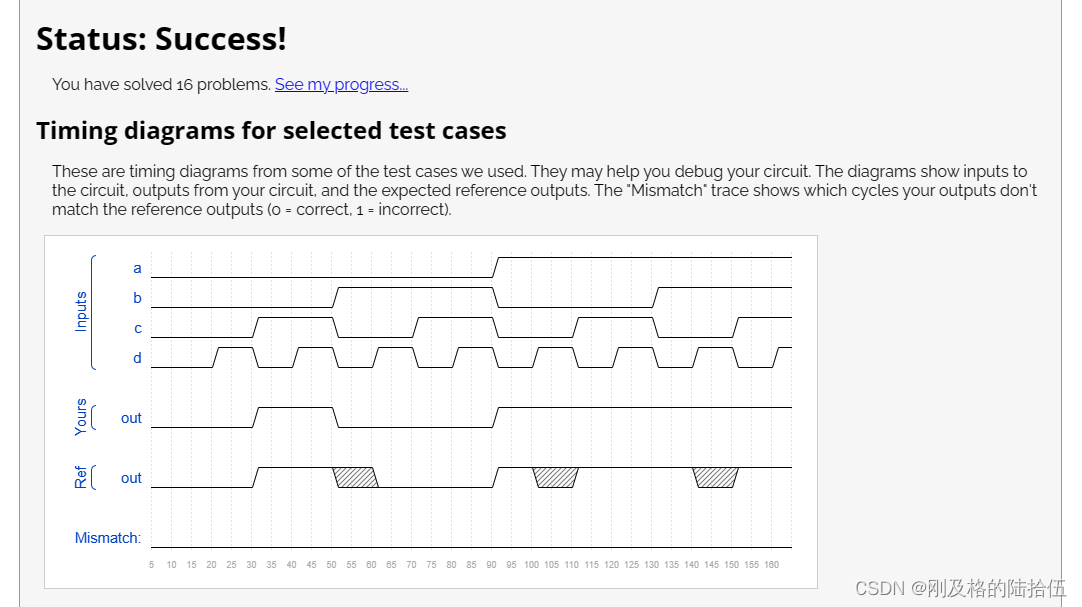Click the hatched region near time 145

click(x=716, y=477)
